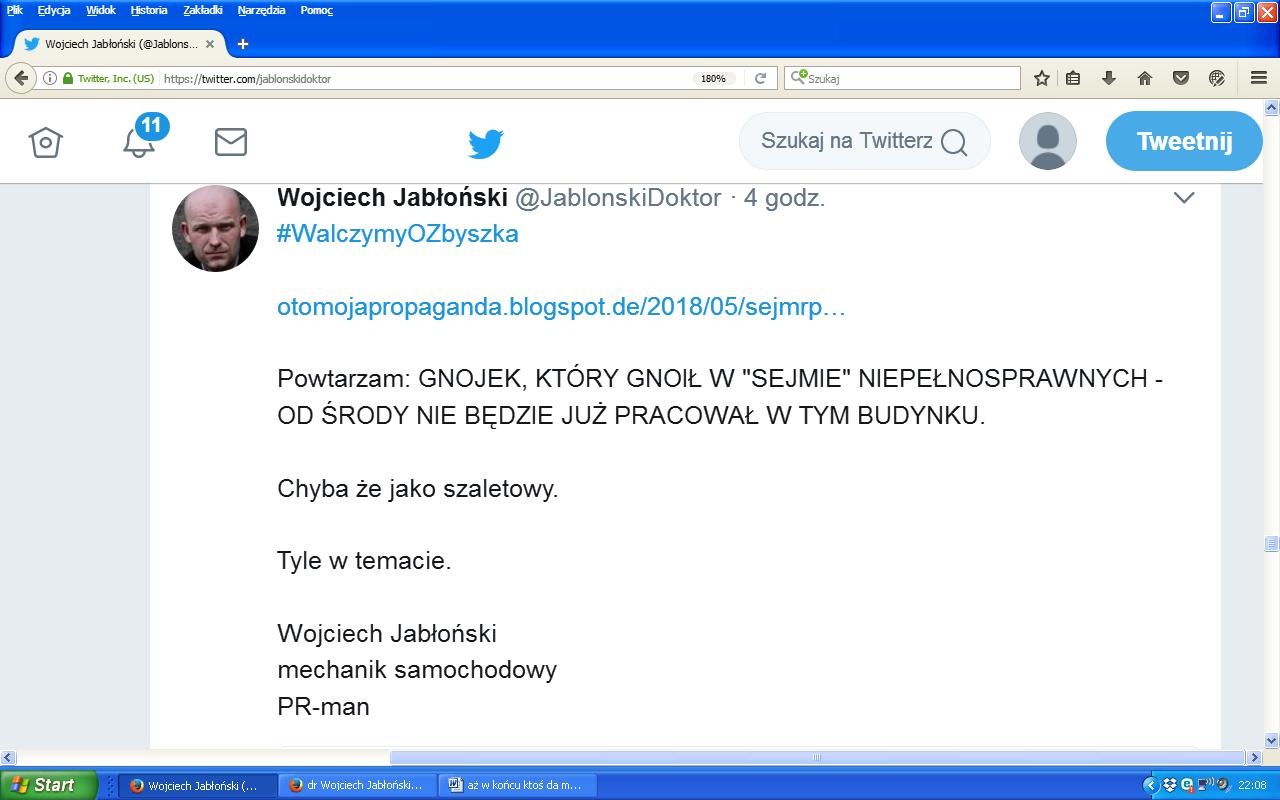The image size is (1280, 800).
Task: Expand the tweet options chevron
Action: [1184, 198]
